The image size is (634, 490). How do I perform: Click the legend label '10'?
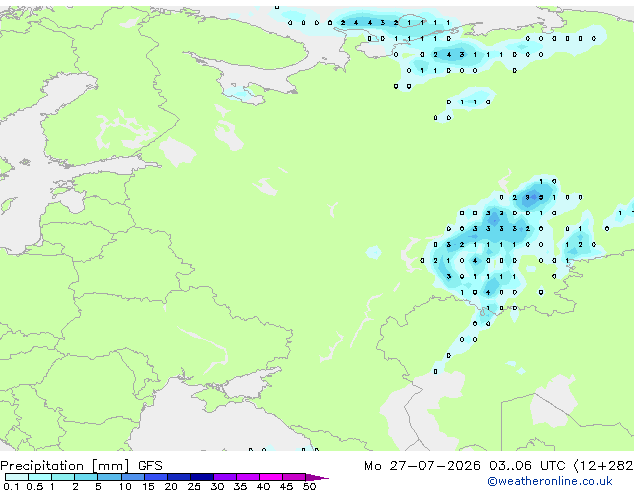pos(125,486)
